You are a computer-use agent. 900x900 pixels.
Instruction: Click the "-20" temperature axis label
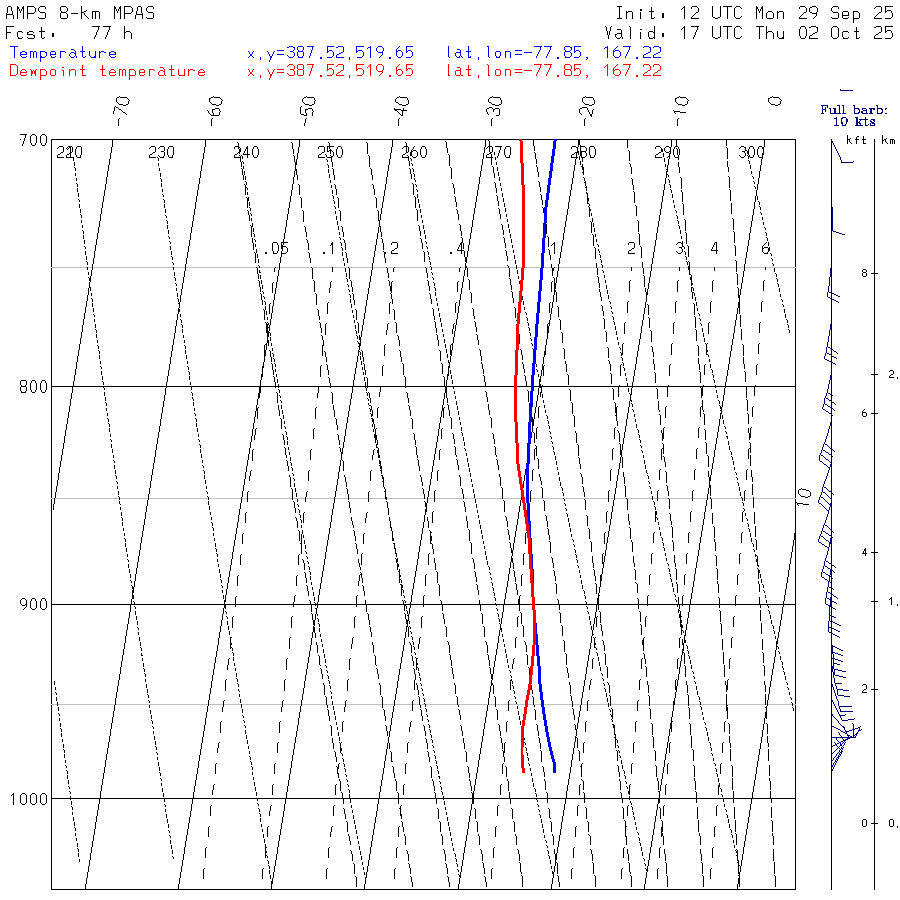point(588,111)
